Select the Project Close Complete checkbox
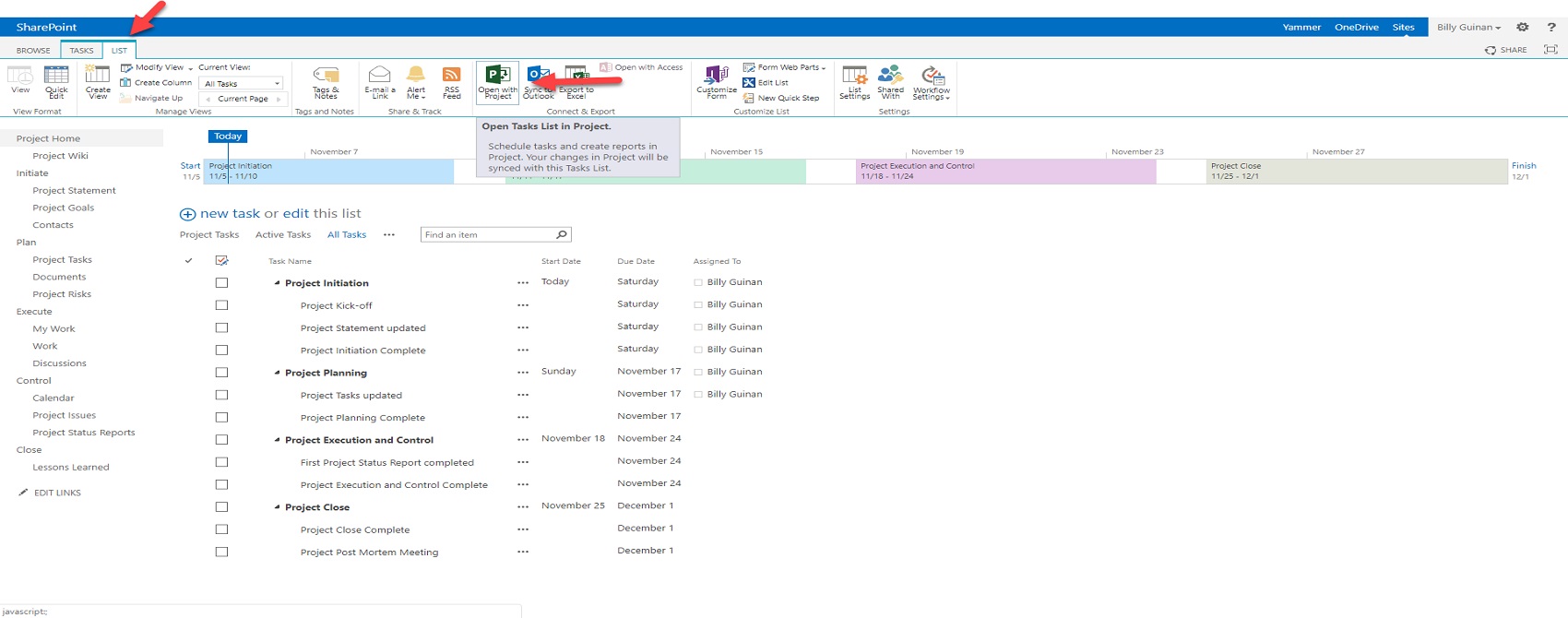The image size is (1568, 618). tap(221, 529)
